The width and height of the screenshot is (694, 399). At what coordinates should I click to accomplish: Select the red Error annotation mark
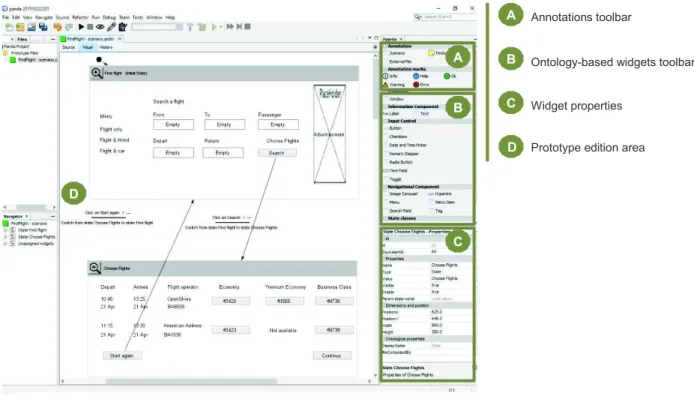(421, 85)
